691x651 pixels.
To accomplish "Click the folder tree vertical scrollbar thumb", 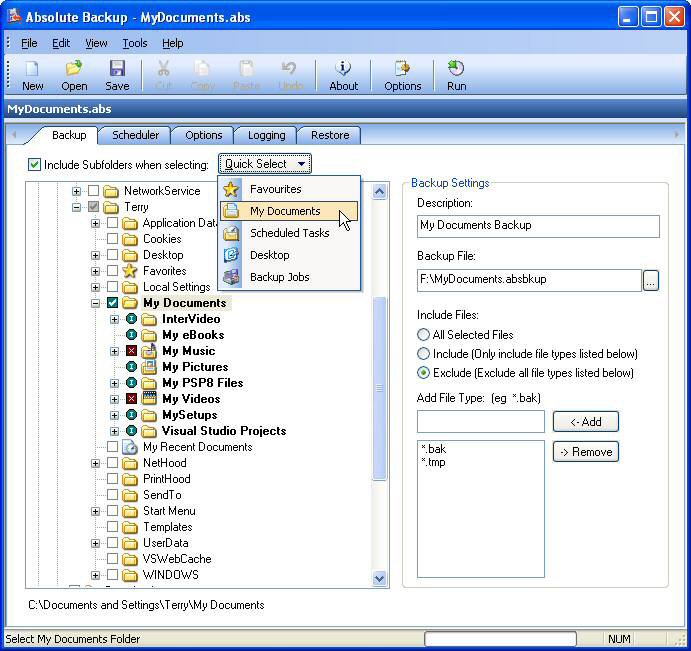I will coord(379,388).
